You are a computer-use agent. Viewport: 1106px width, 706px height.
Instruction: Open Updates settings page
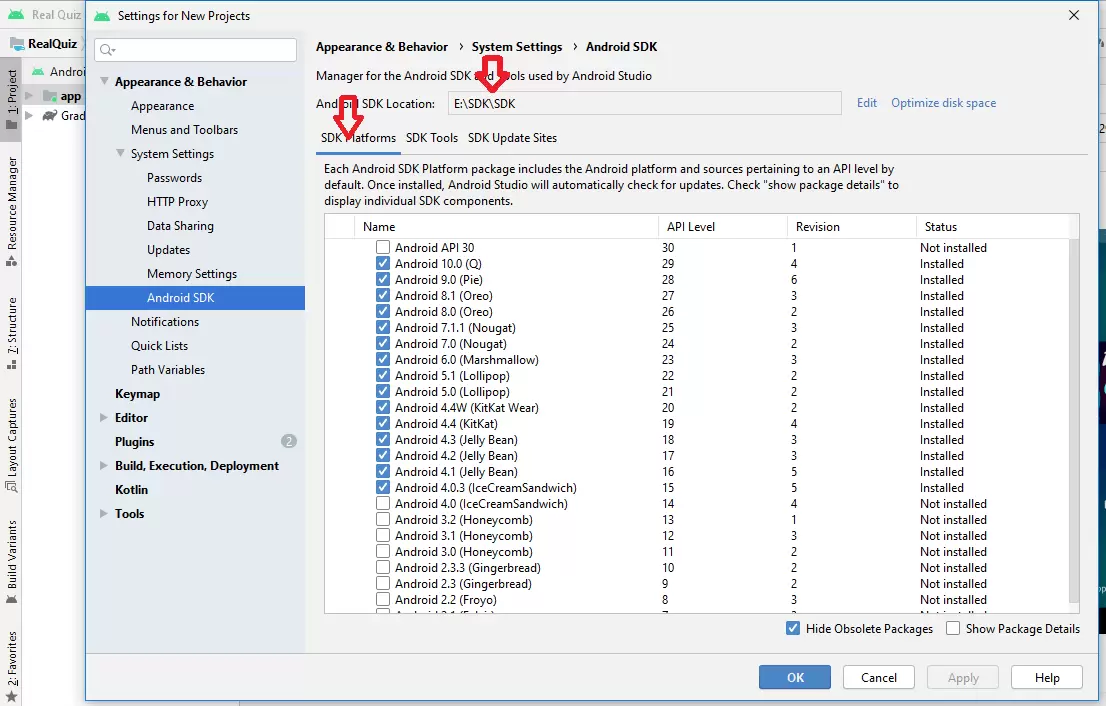click(x=168, y=250)
